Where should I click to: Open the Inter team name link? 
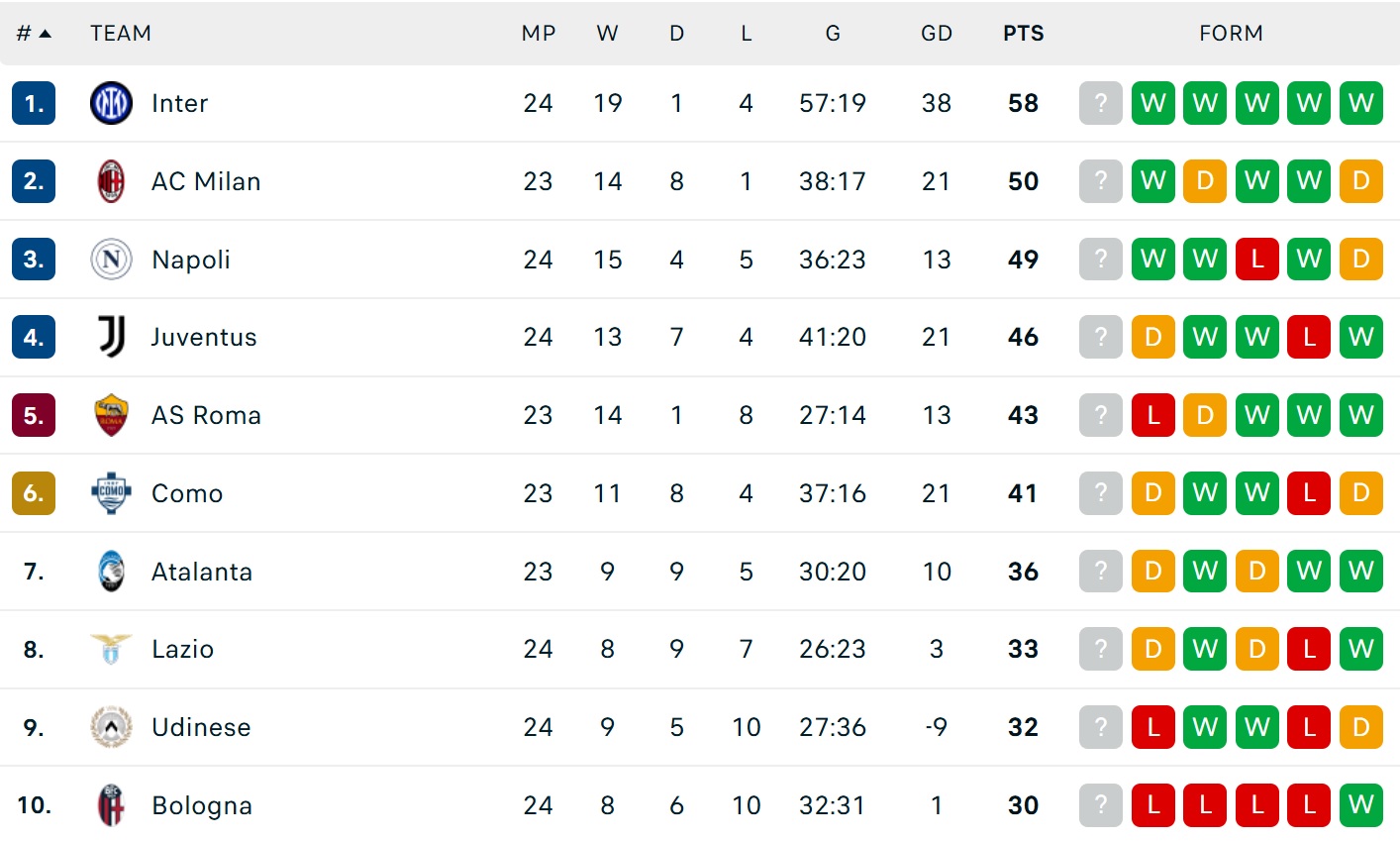point(179,103)
